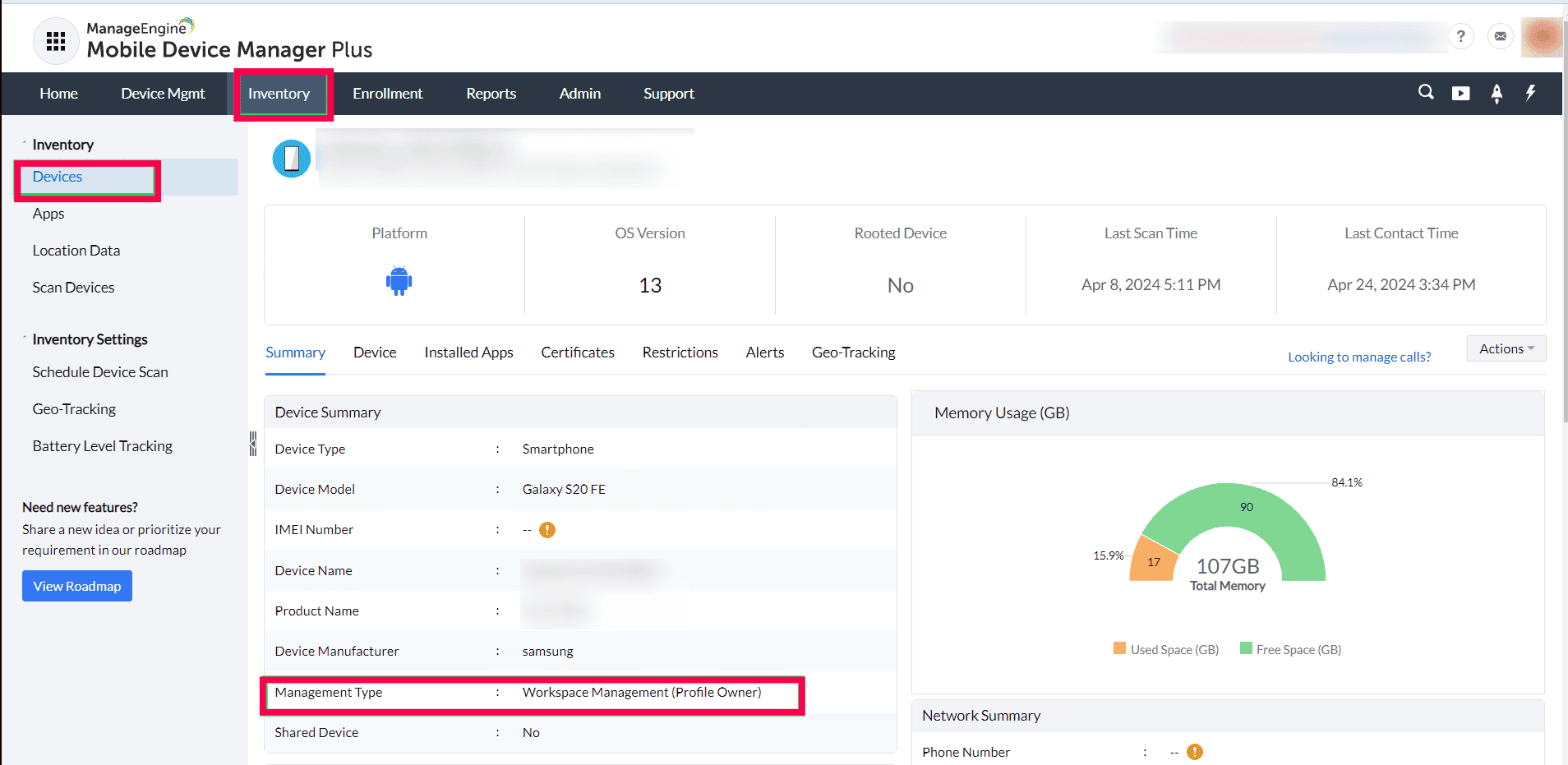
Task: Click the Android platform icon
Action: pyautogui.click(x=399, y=281)
